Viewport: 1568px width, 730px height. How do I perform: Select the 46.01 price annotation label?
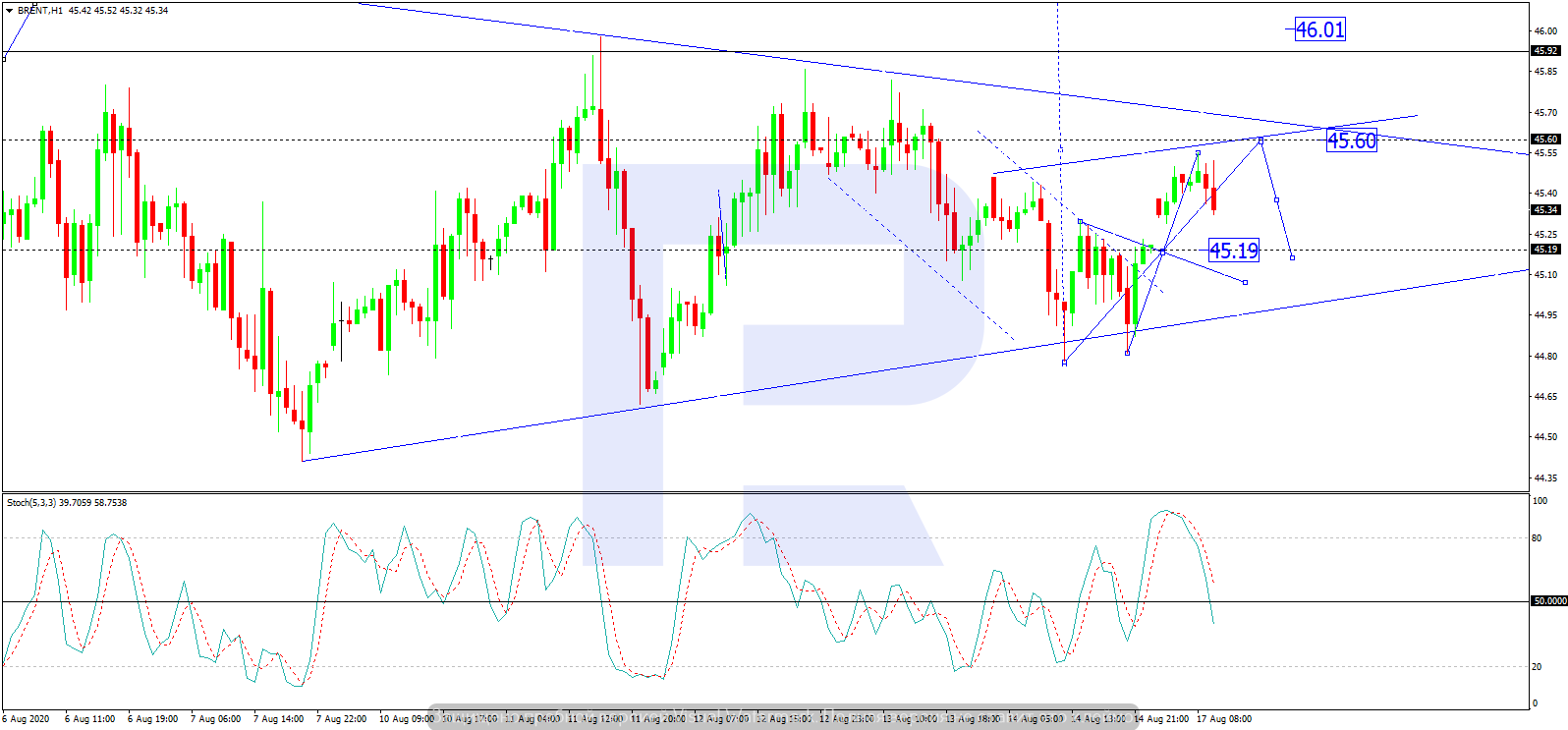tap(1319, 29)
